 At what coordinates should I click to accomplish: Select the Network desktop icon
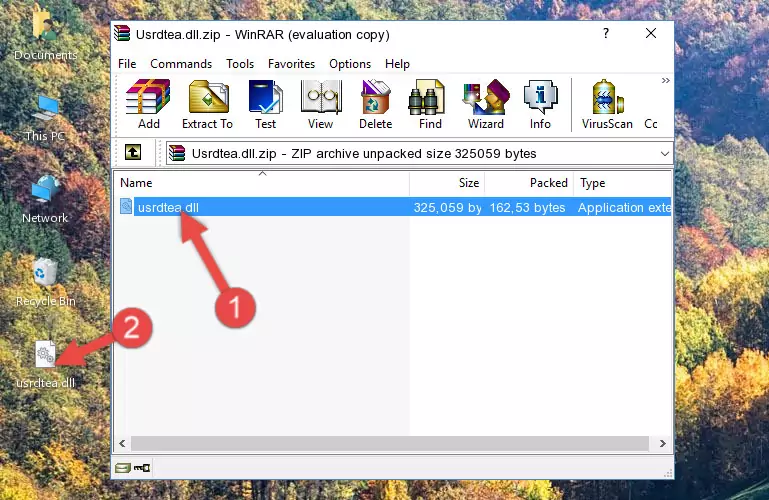pyautogui.click(x=45, y=200)
